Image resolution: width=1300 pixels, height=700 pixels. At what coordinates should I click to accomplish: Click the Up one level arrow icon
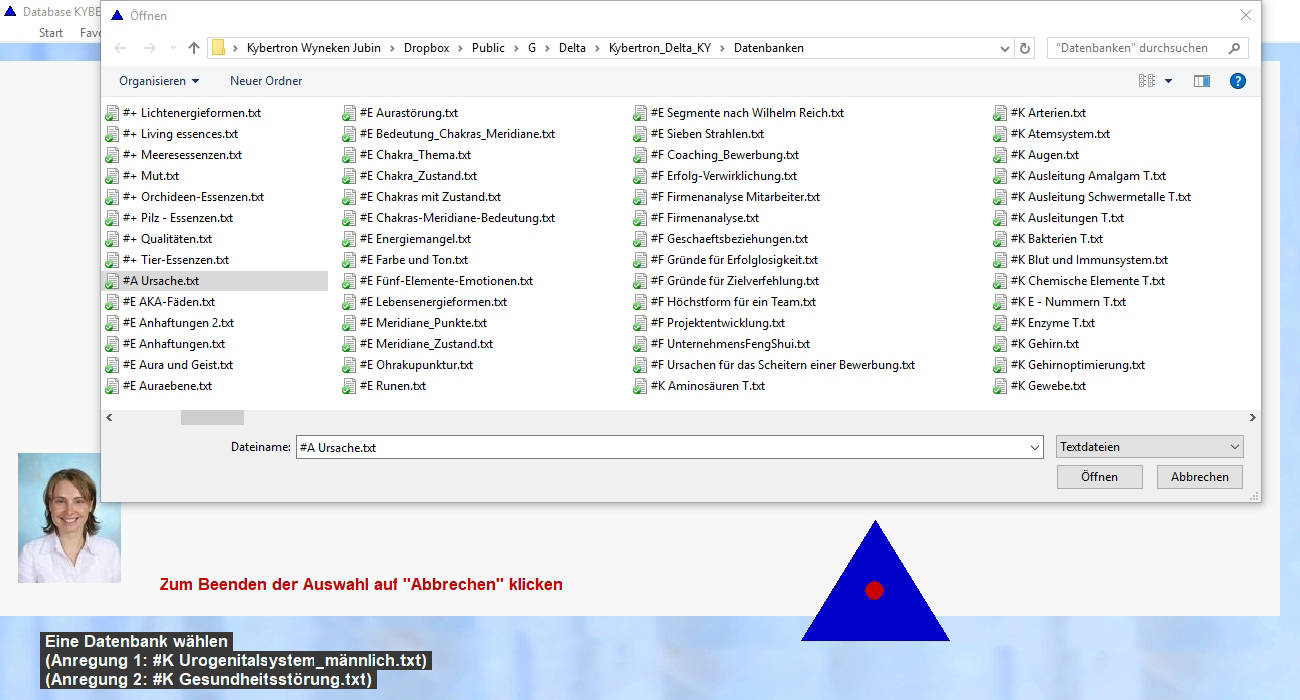[x=194, y=48]
